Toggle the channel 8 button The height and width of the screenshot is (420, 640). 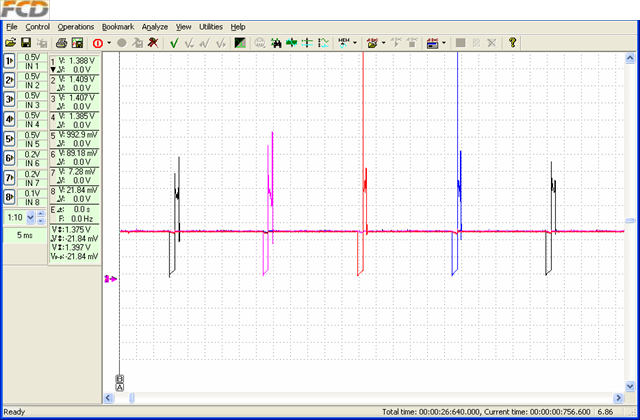coord(9,197)
